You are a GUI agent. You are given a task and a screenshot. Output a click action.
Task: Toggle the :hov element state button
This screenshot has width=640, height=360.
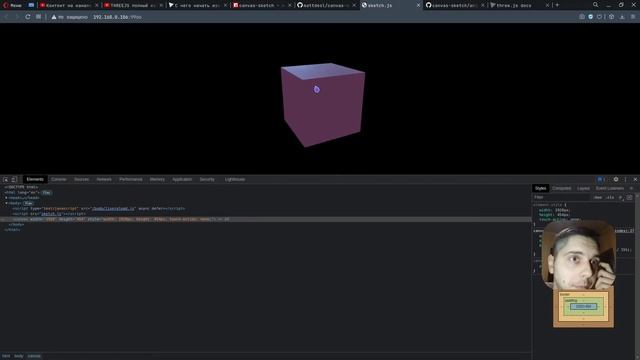[598, 197]
